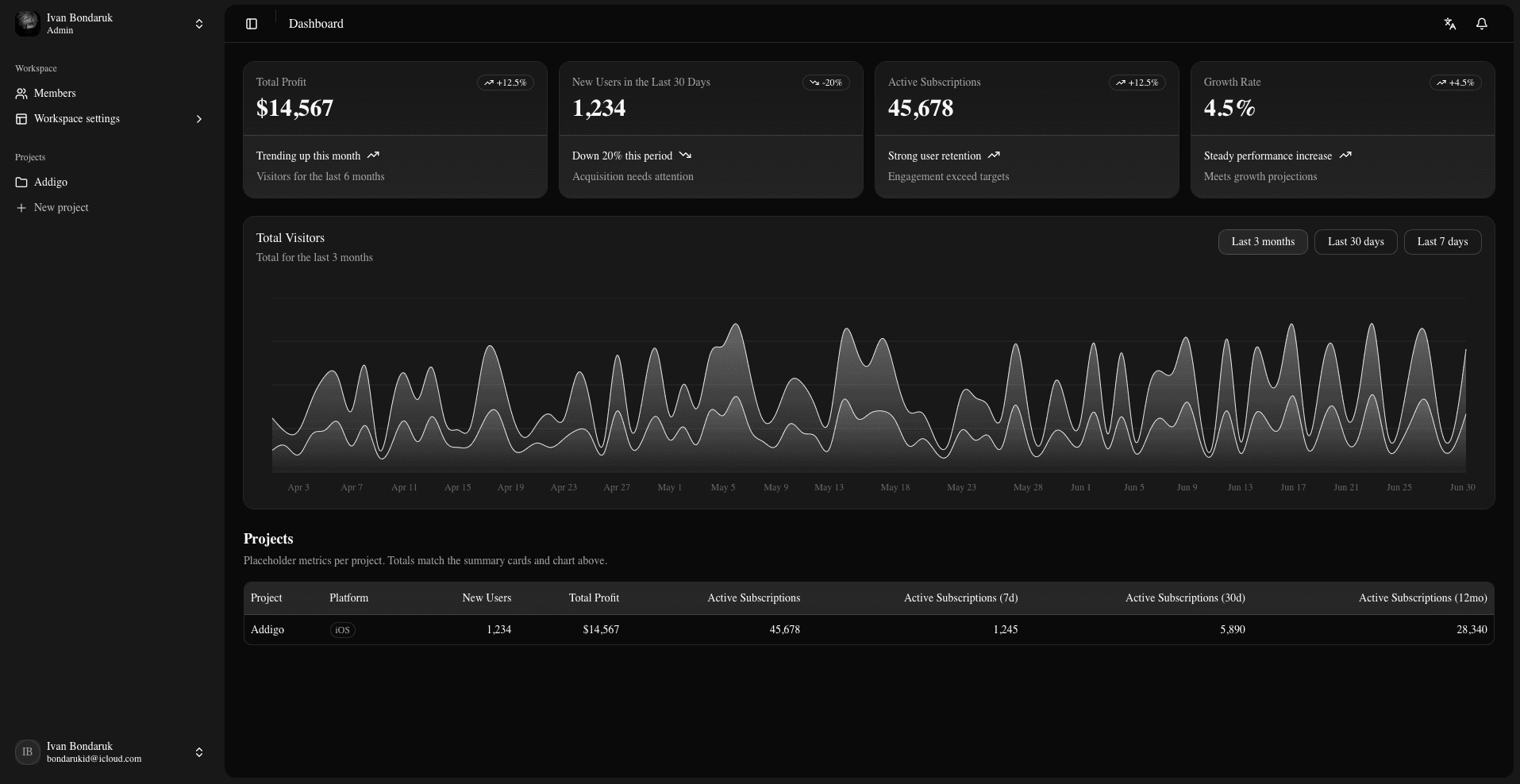Switch chart to Last 30 days
Image resolution: width=1520 pixels, height=784 pixels.
[1356, 242]
